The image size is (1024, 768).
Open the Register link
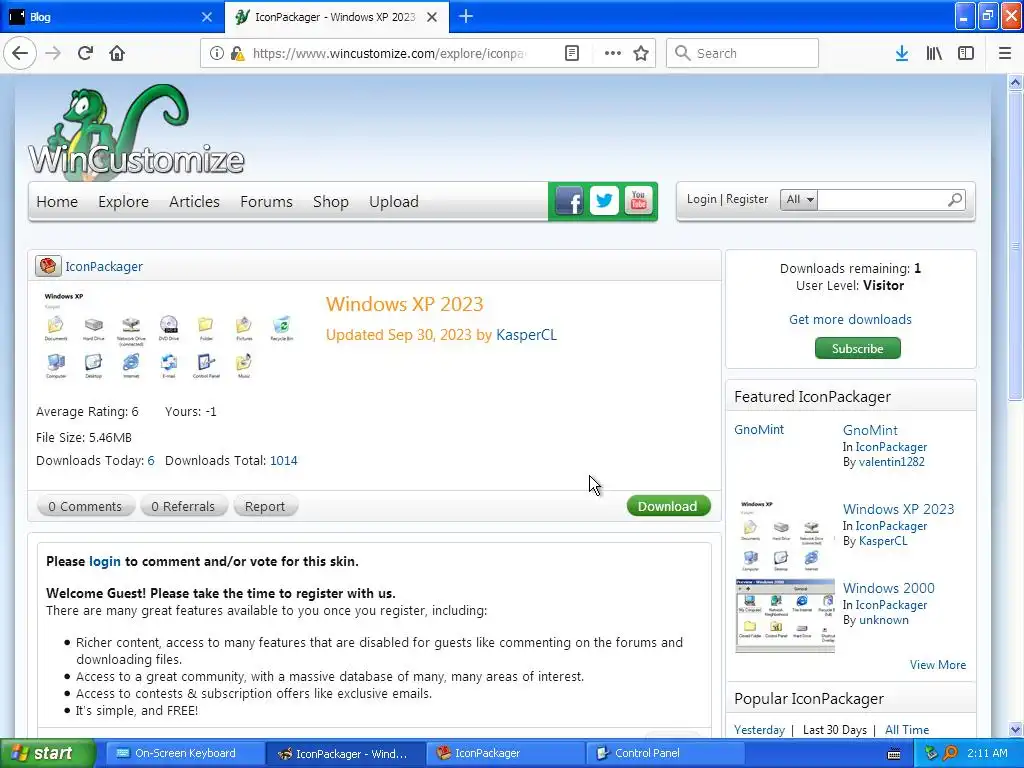747,199
